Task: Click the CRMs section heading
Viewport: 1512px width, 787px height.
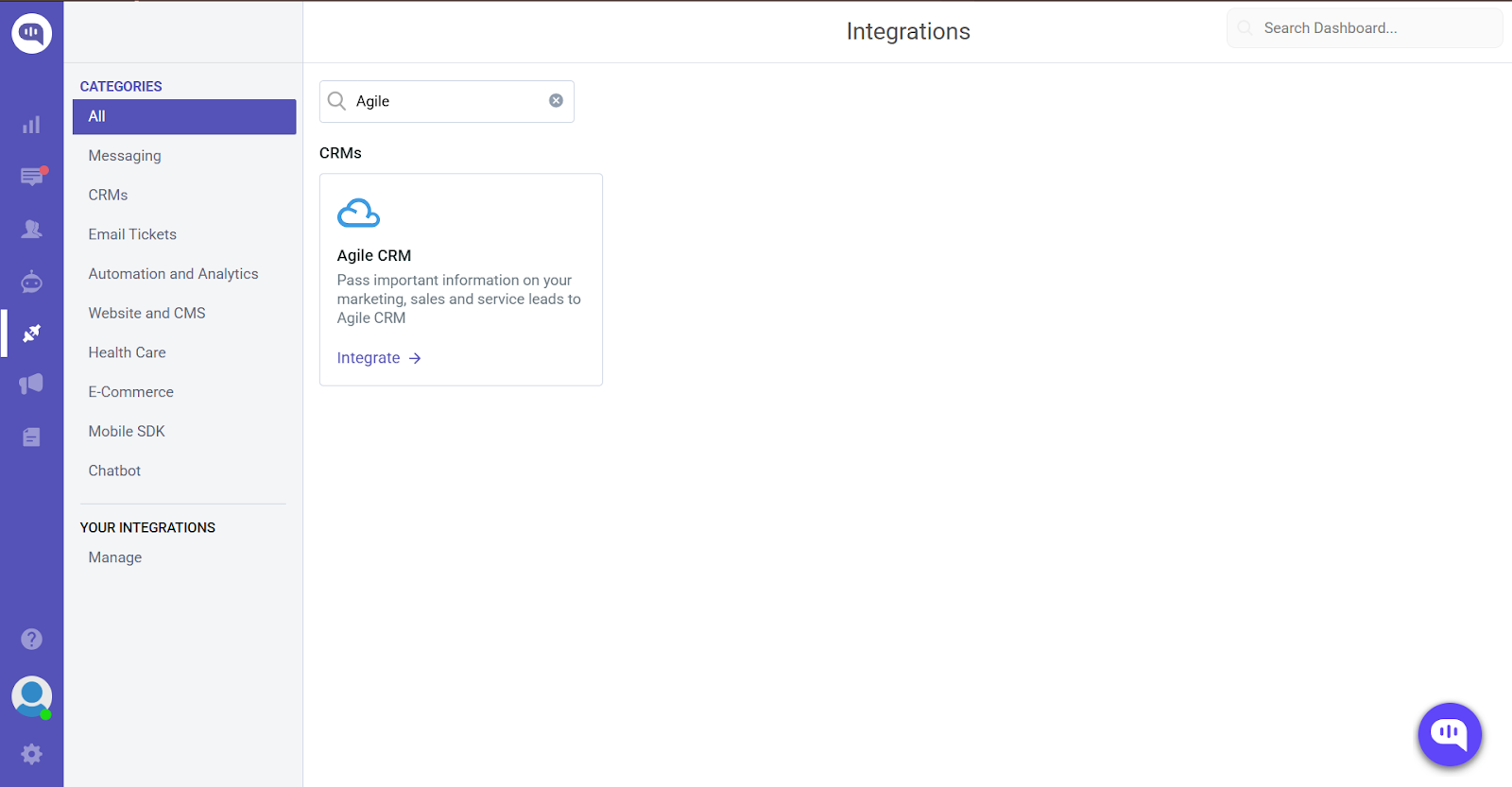Action: (x=340, y=153)
